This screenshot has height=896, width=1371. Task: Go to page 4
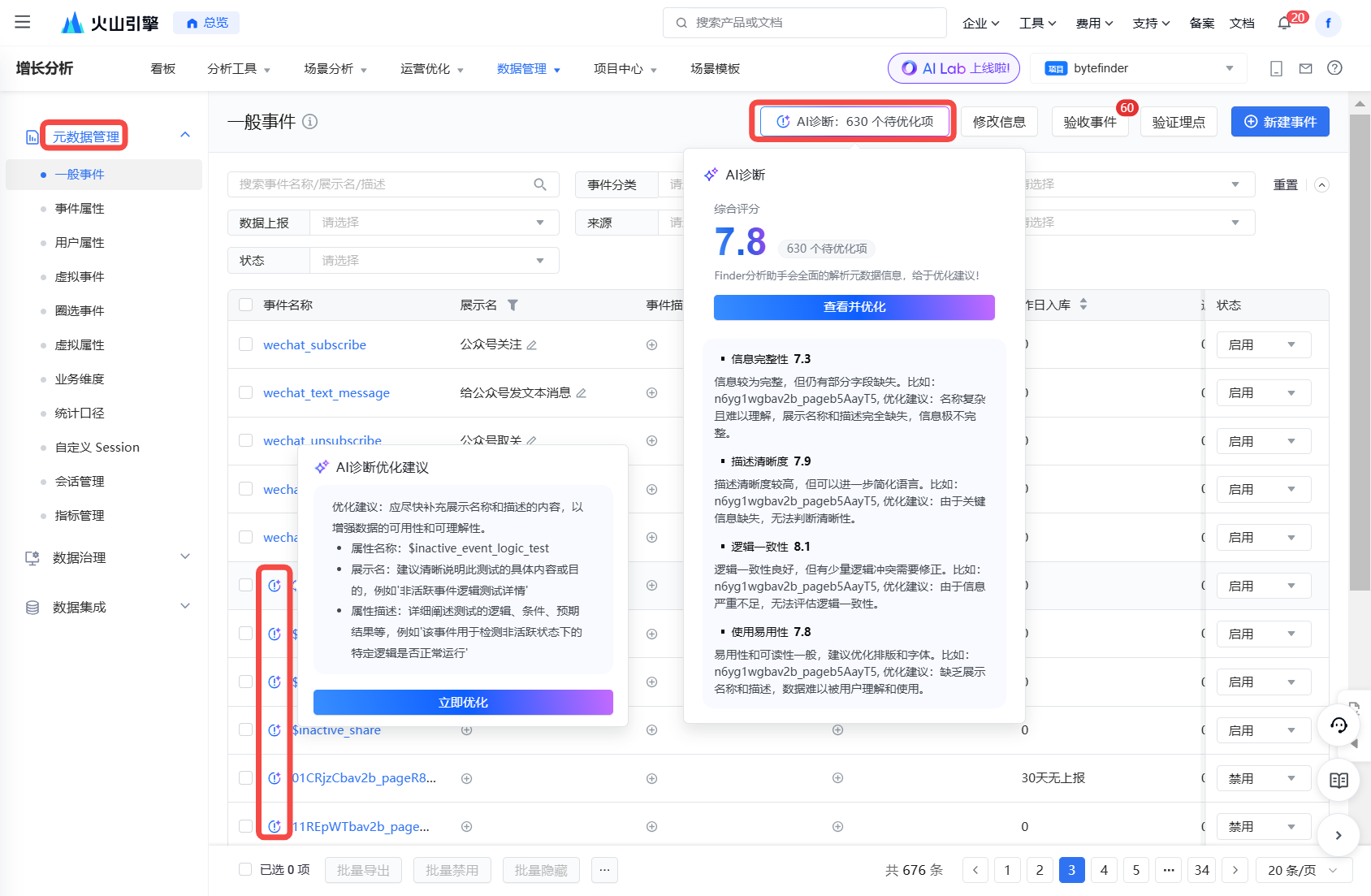(1104, 870)
